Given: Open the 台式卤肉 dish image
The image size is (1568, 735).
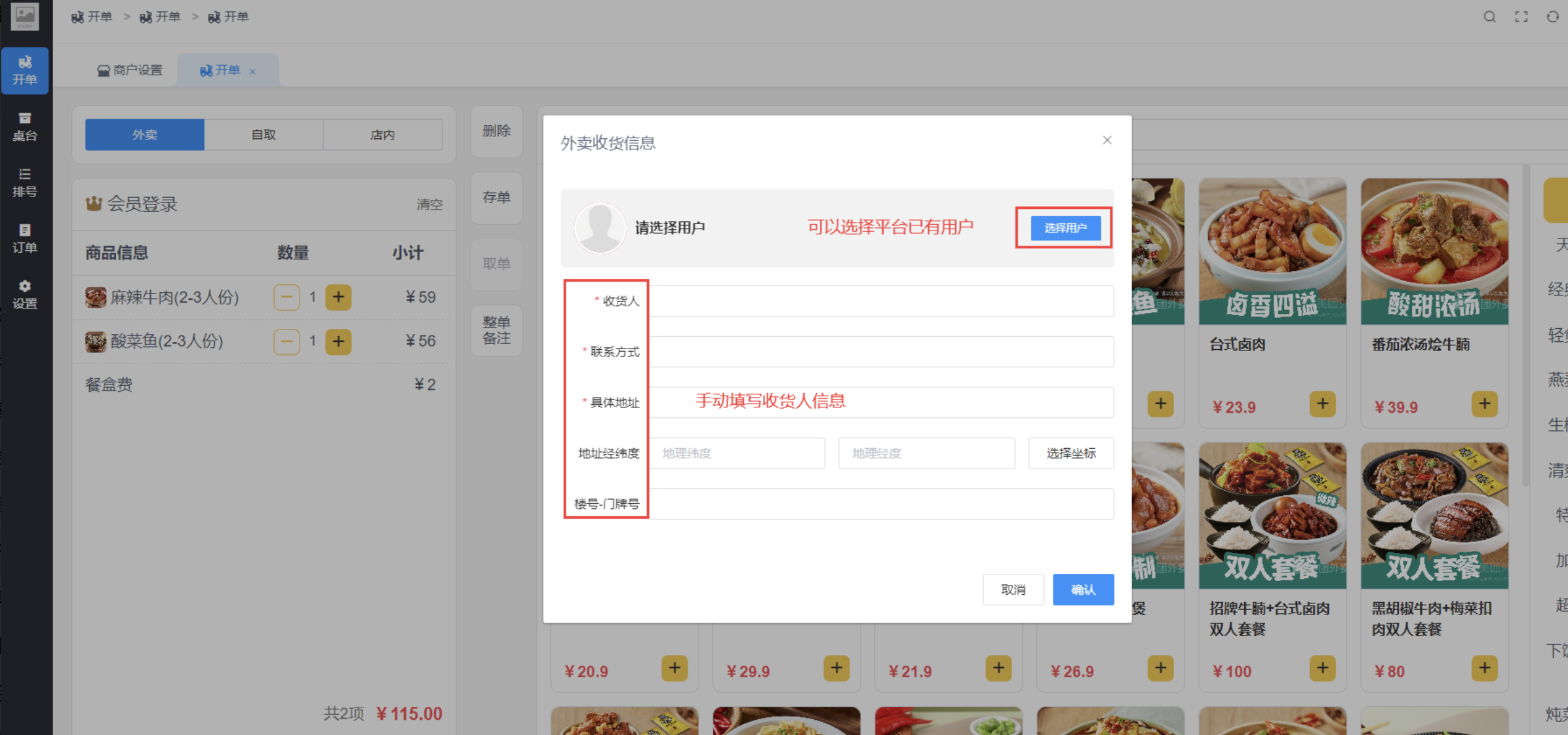Looking at the screenshot, I should [x=1272, y=252].
